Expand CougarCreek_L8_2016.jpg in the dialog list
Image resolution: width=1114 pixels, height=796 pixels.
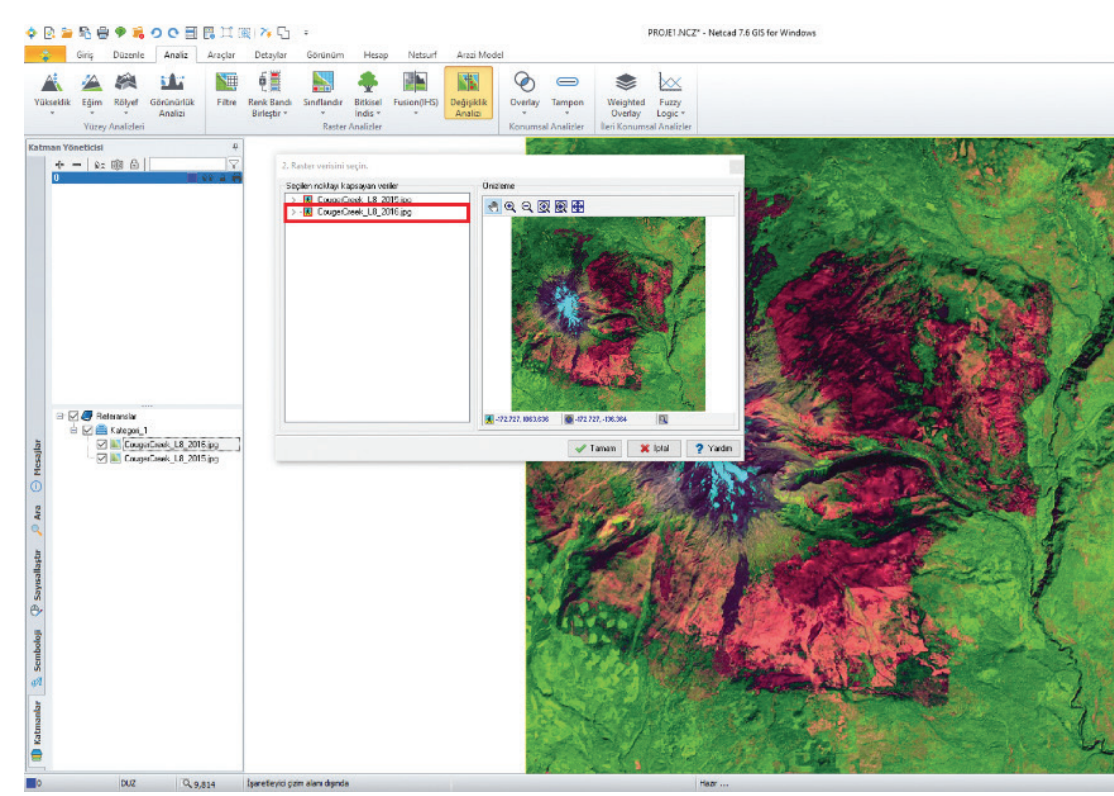[x=292, y=212]
